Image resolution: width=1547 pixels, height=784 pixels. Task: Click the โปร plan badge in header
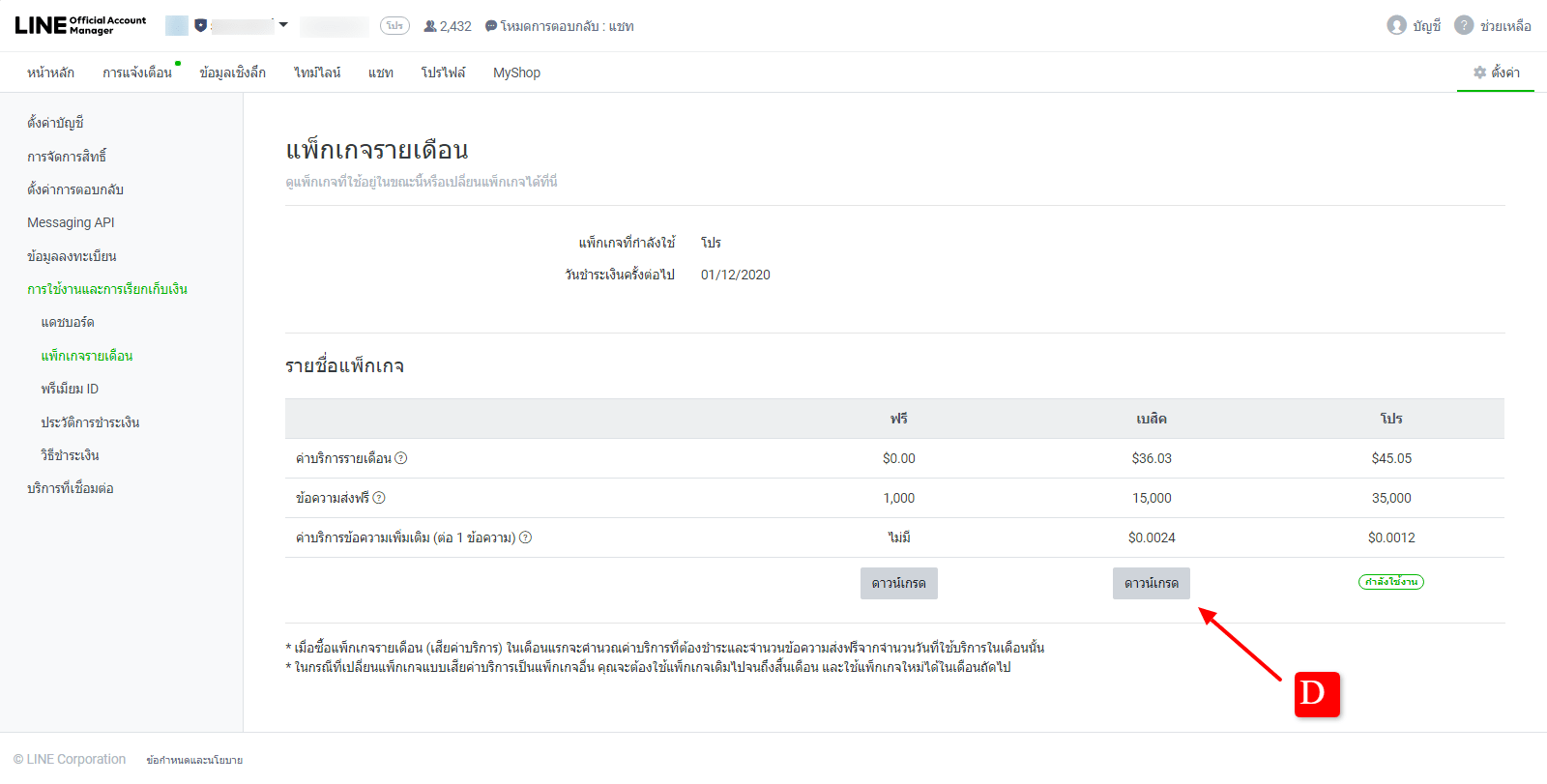[x=394, y=26]
